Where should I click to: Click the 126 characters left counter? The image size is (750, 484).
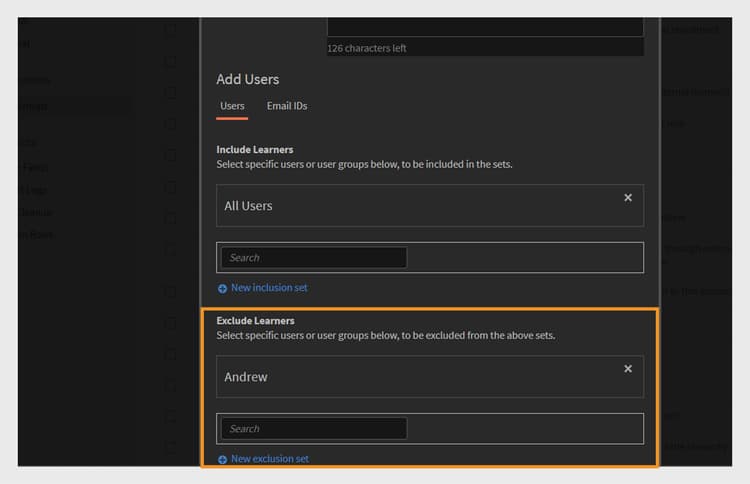[x=367, y=48]
